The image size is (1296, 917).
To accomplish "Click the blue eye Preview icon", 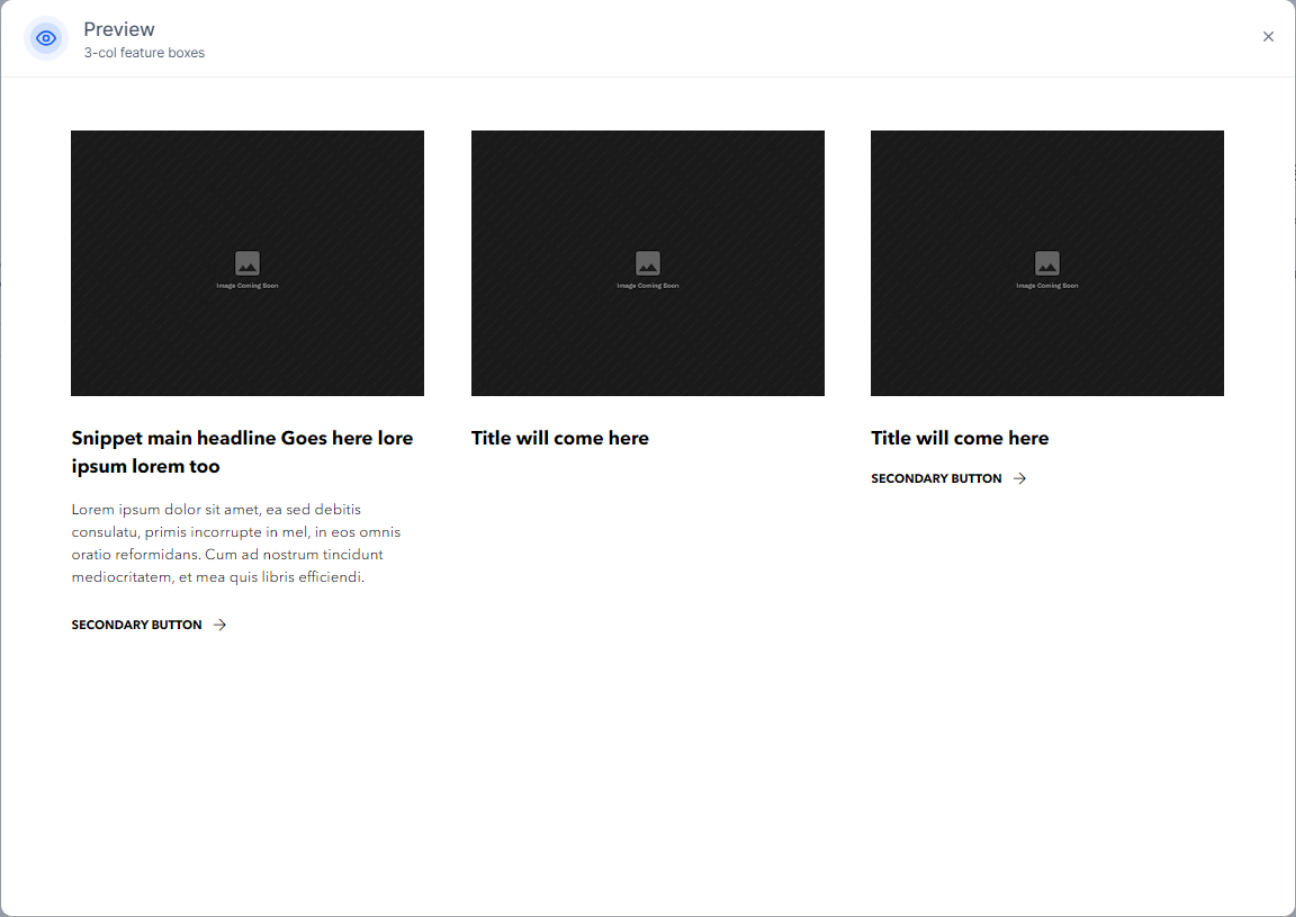I will pos(46,39).
